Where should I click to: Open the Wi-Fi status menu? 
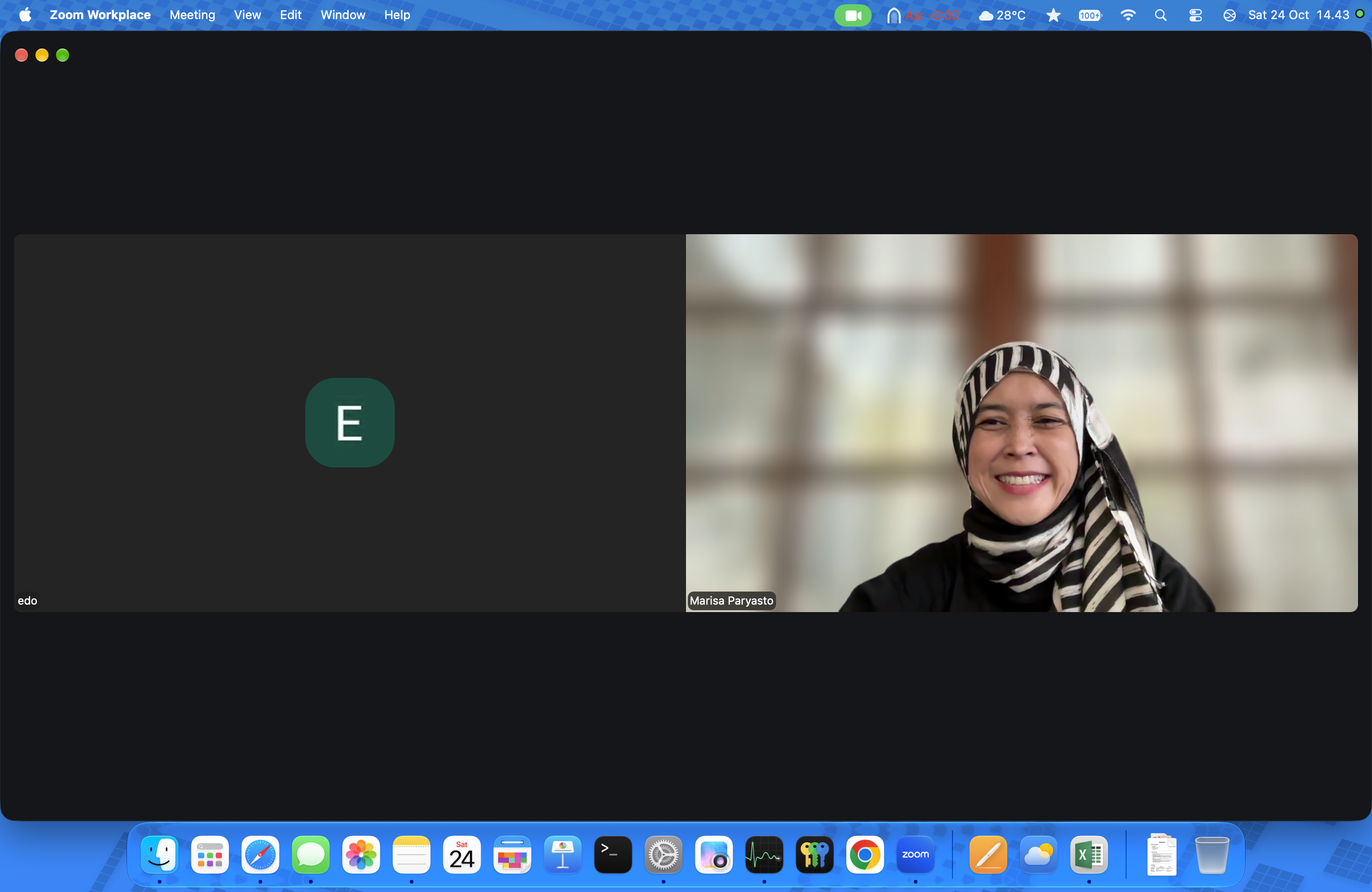[1127, 15]
